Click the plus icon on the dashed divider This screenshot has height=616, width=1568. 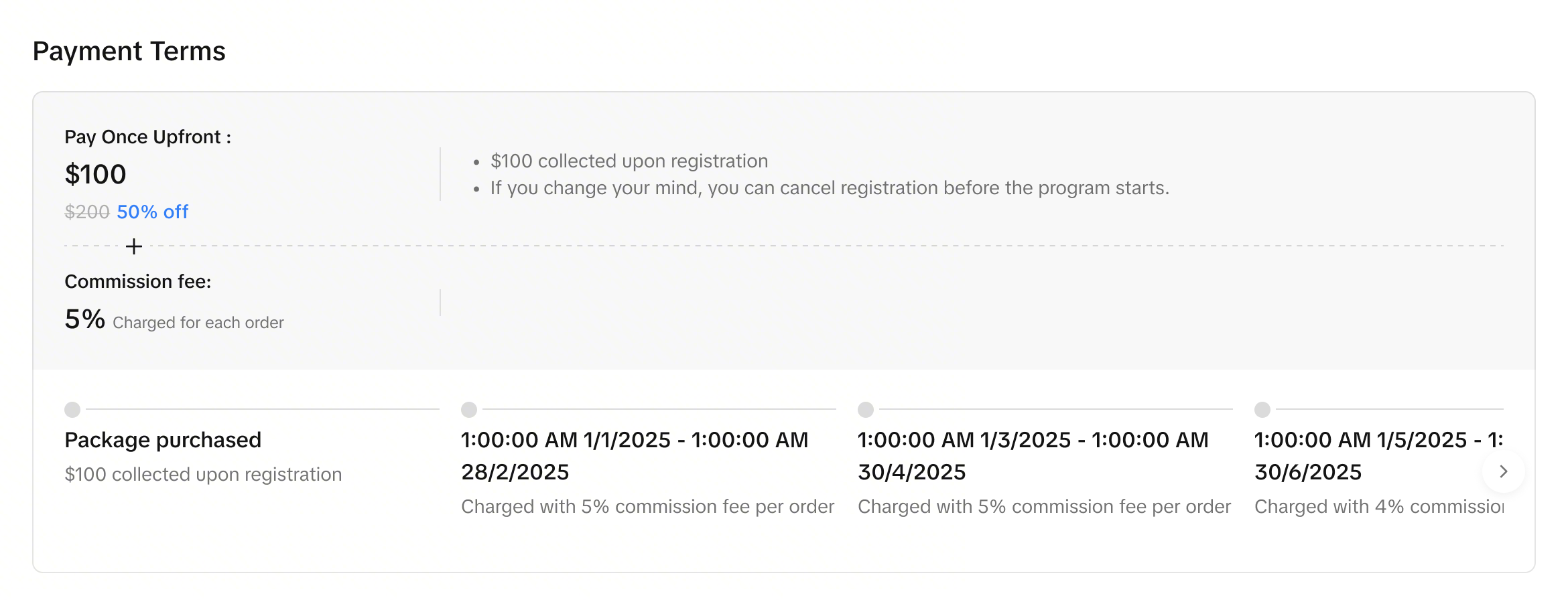tap(134, 246)
